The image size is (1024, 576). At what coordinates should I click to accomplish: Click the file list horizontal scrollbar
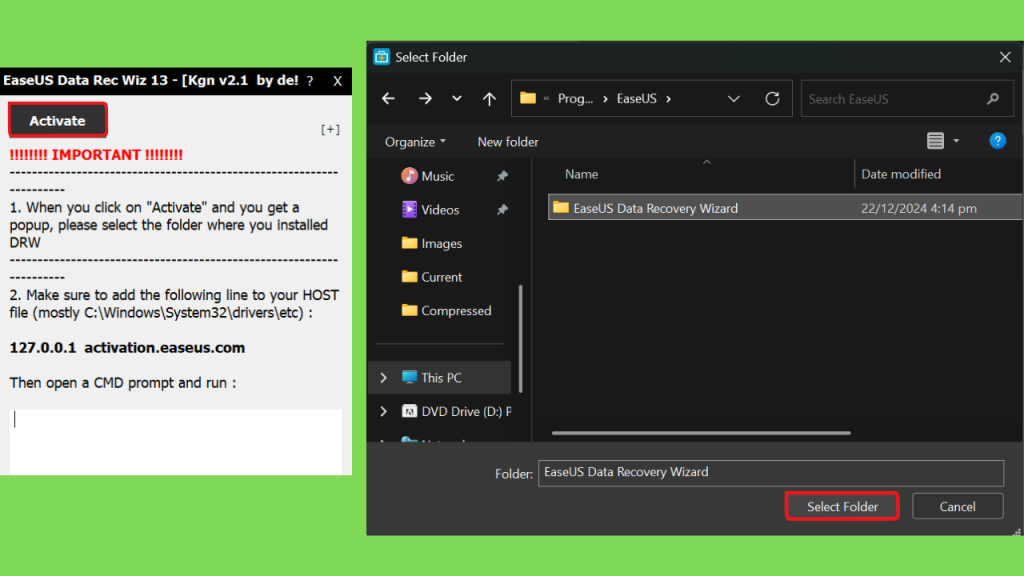pyautogui.click(x=701, y=433)
